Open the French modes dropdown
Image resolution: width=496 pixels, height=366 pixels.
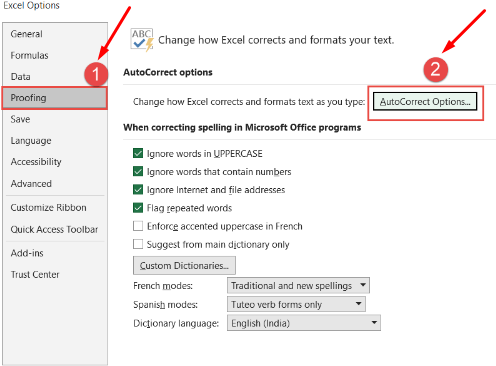tap(298, 286)
